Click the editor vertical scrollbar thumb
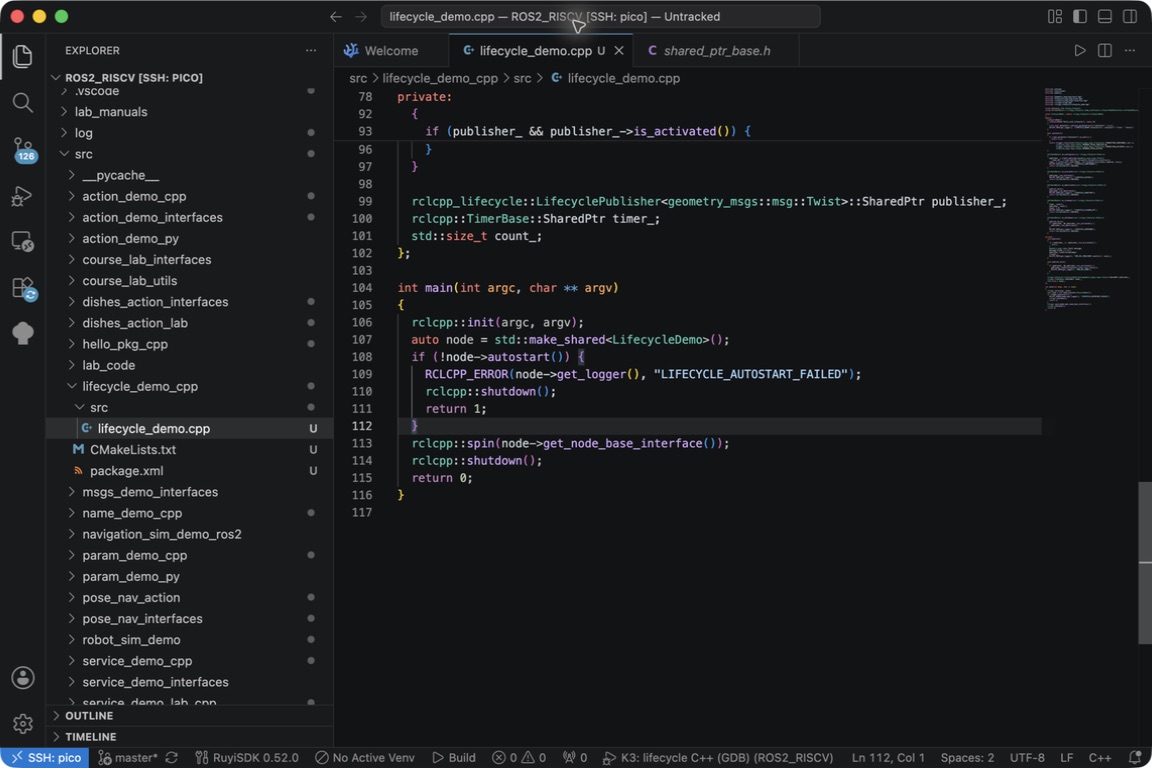The height and width of the screenshot is (768, 1152). point(1145,563)
